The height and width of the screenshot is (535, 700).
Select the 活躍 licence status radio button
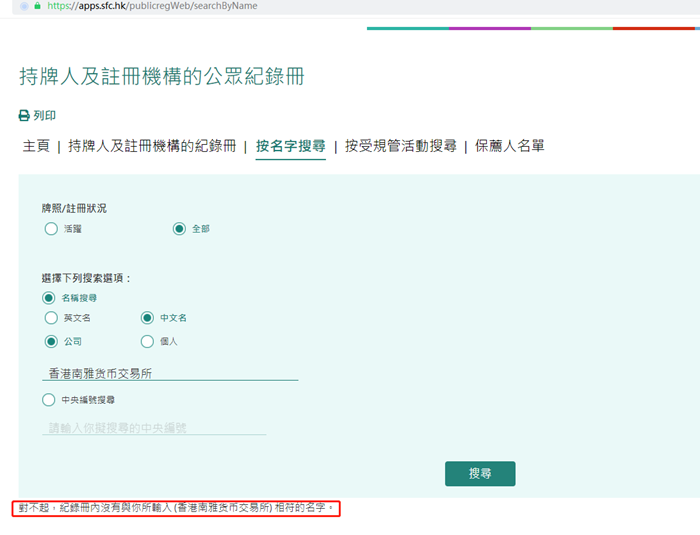51,229
